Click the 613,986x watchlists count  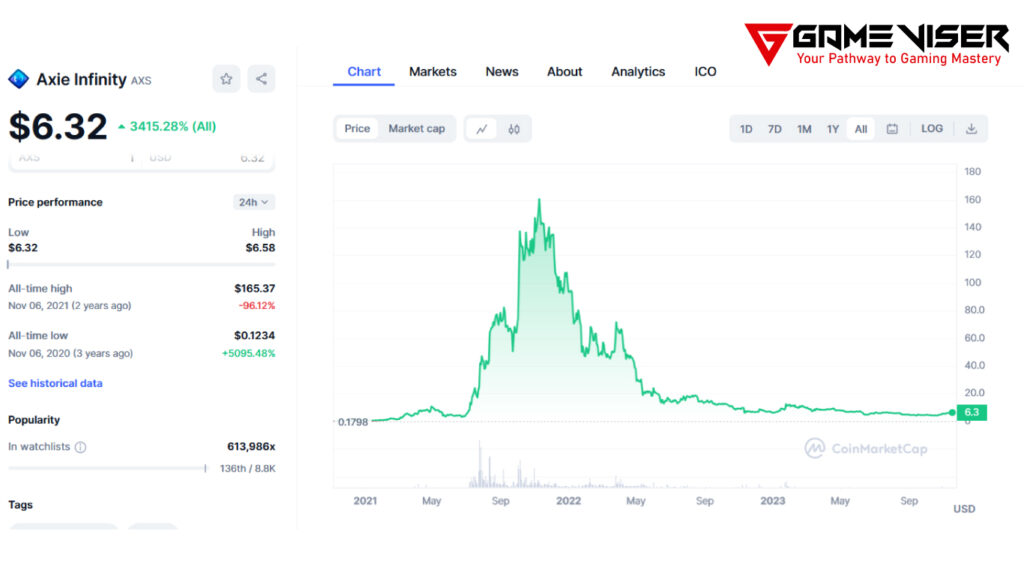coord(251,447)
